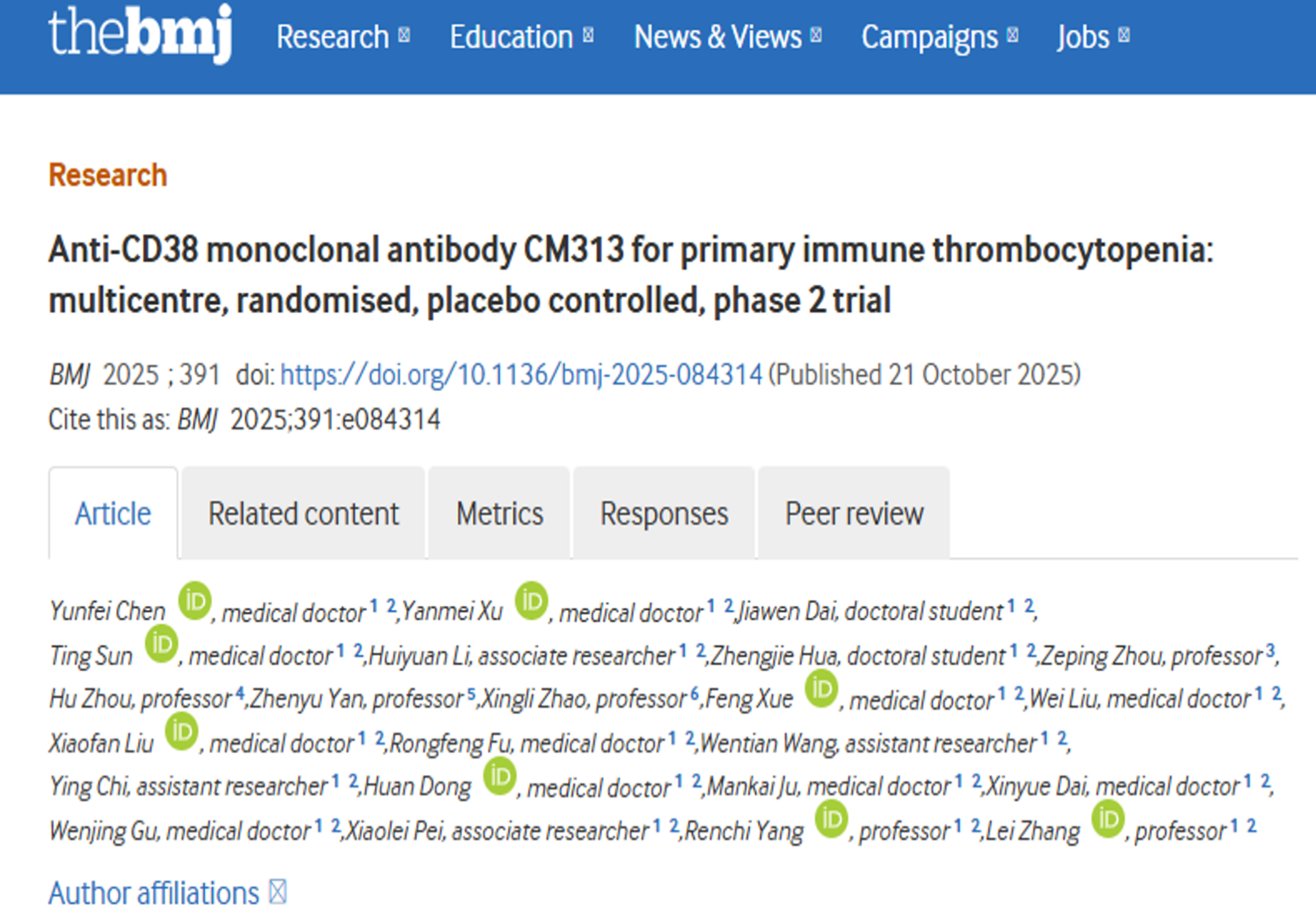The height and width of the screenshot is (920, 1316).
Task: Open the Peer review tab
Action: tap(854, 513)
